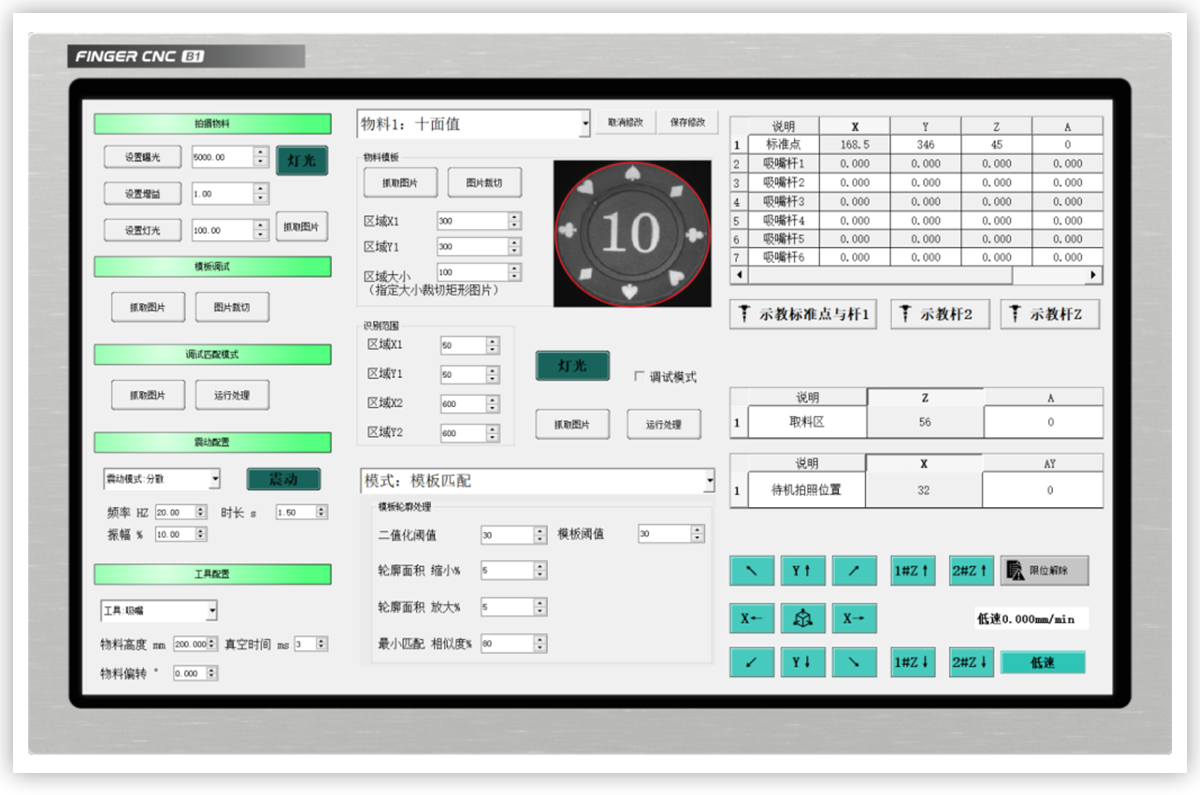
Task: Open the 物料1:十面值 dropdown
Action: pos(585,125)
